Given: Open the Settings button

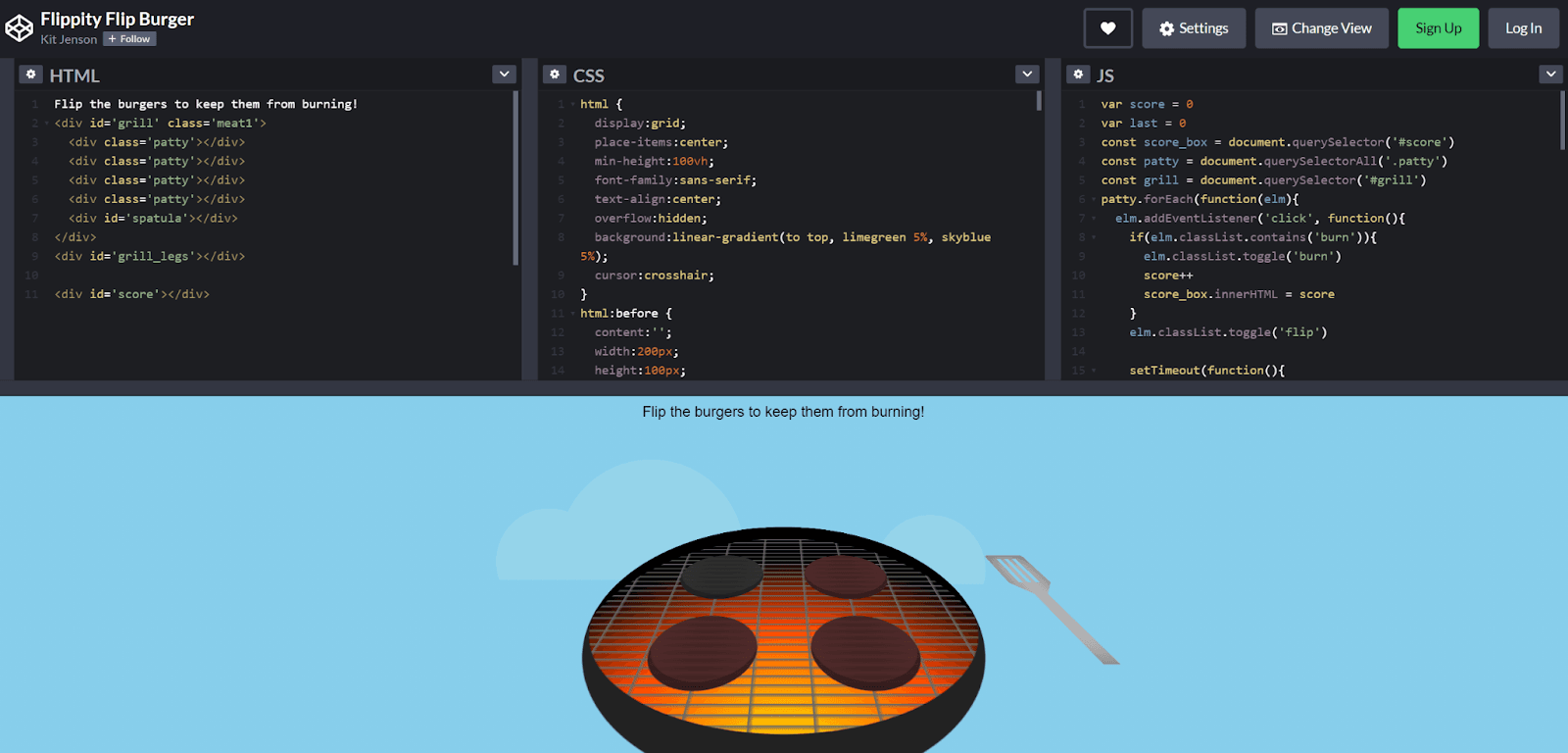Looking at the screenshot, I should point(1193,28).
